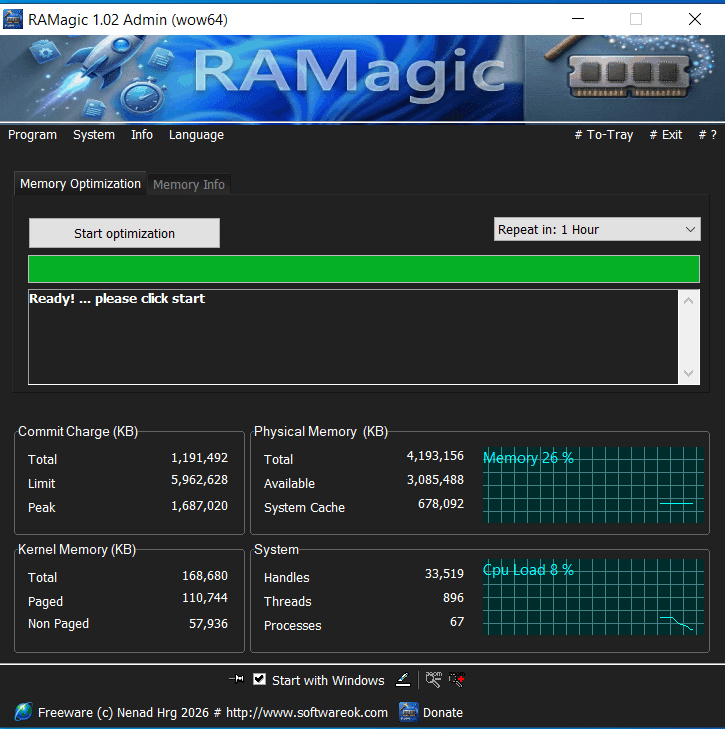Click the # Exit item
This screenshot has height=729, width=725.
pyautogui.click(x=665, y=135)
